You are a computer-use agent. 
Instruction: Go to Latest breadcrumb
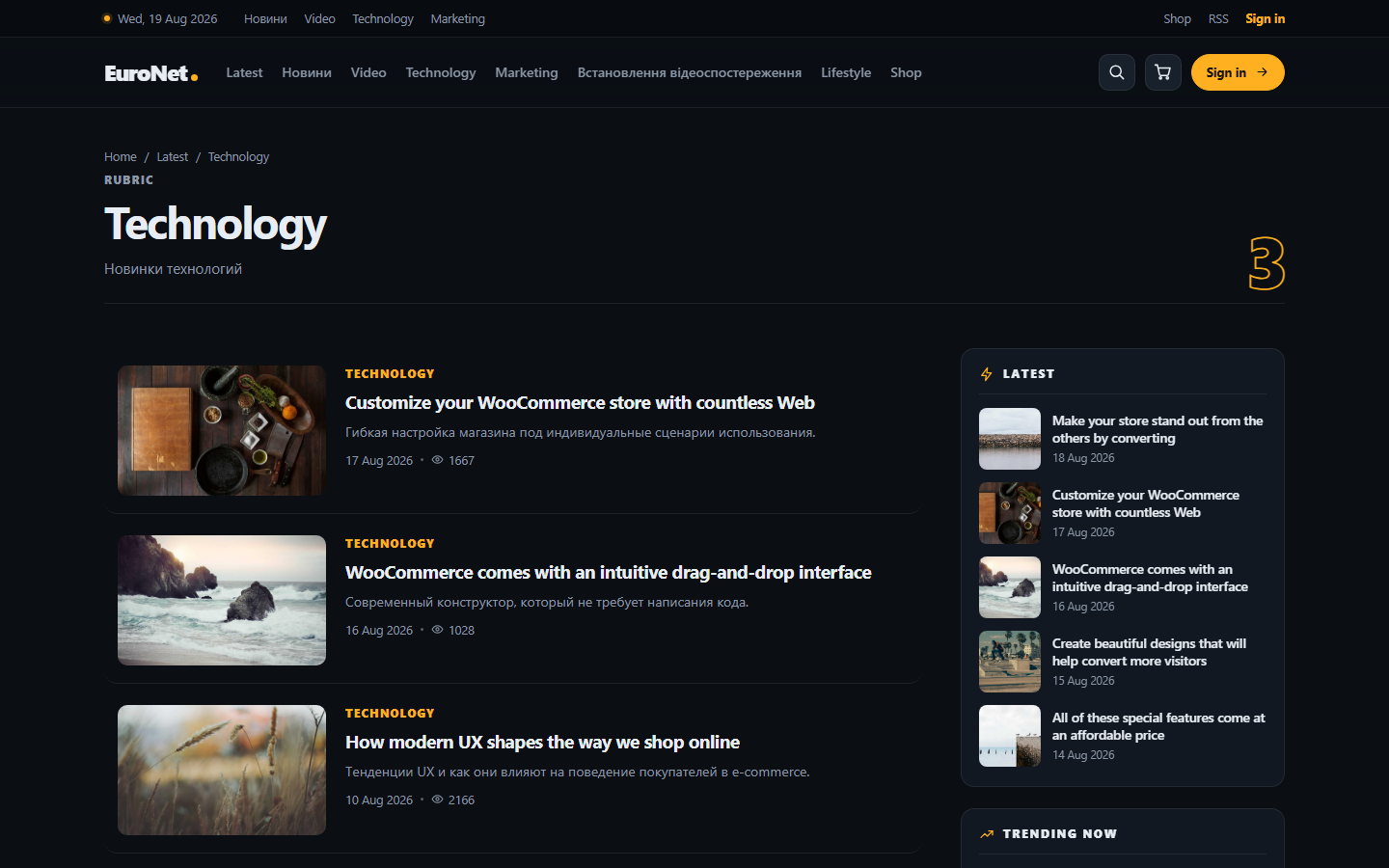[x=173, y=156]
